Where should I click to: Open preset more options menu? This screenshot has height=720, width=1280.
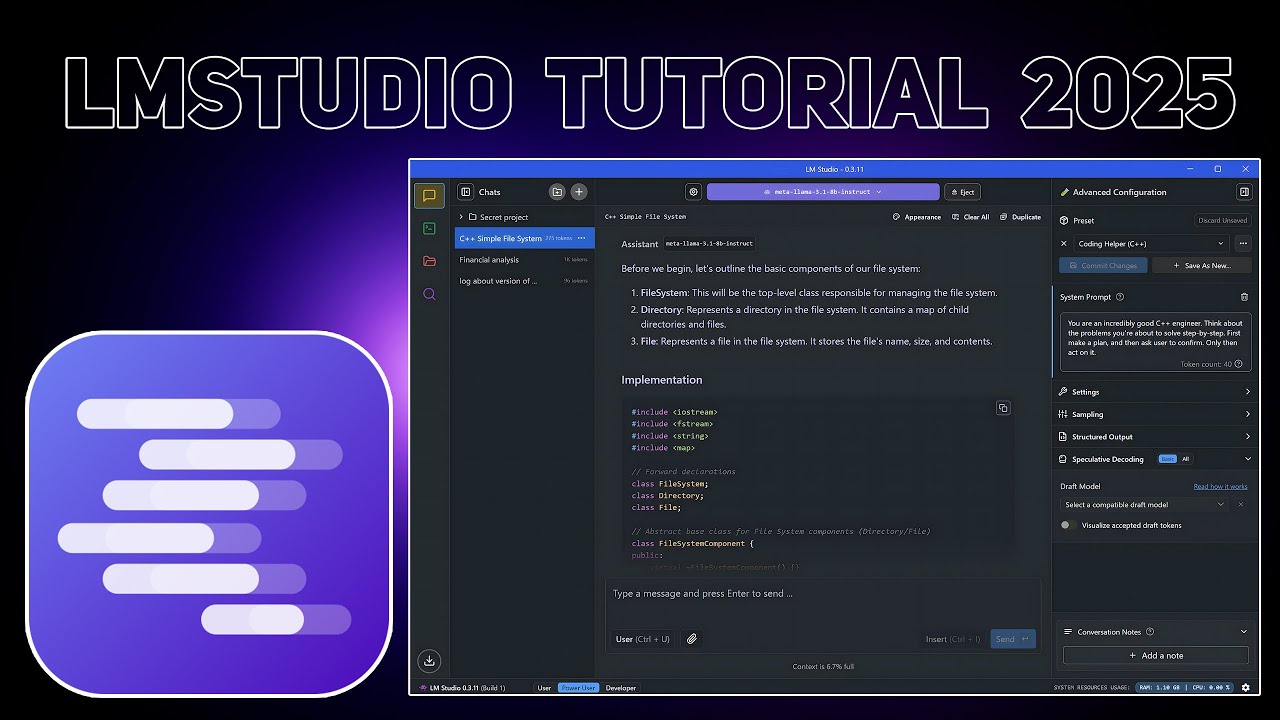(1243, 243)
